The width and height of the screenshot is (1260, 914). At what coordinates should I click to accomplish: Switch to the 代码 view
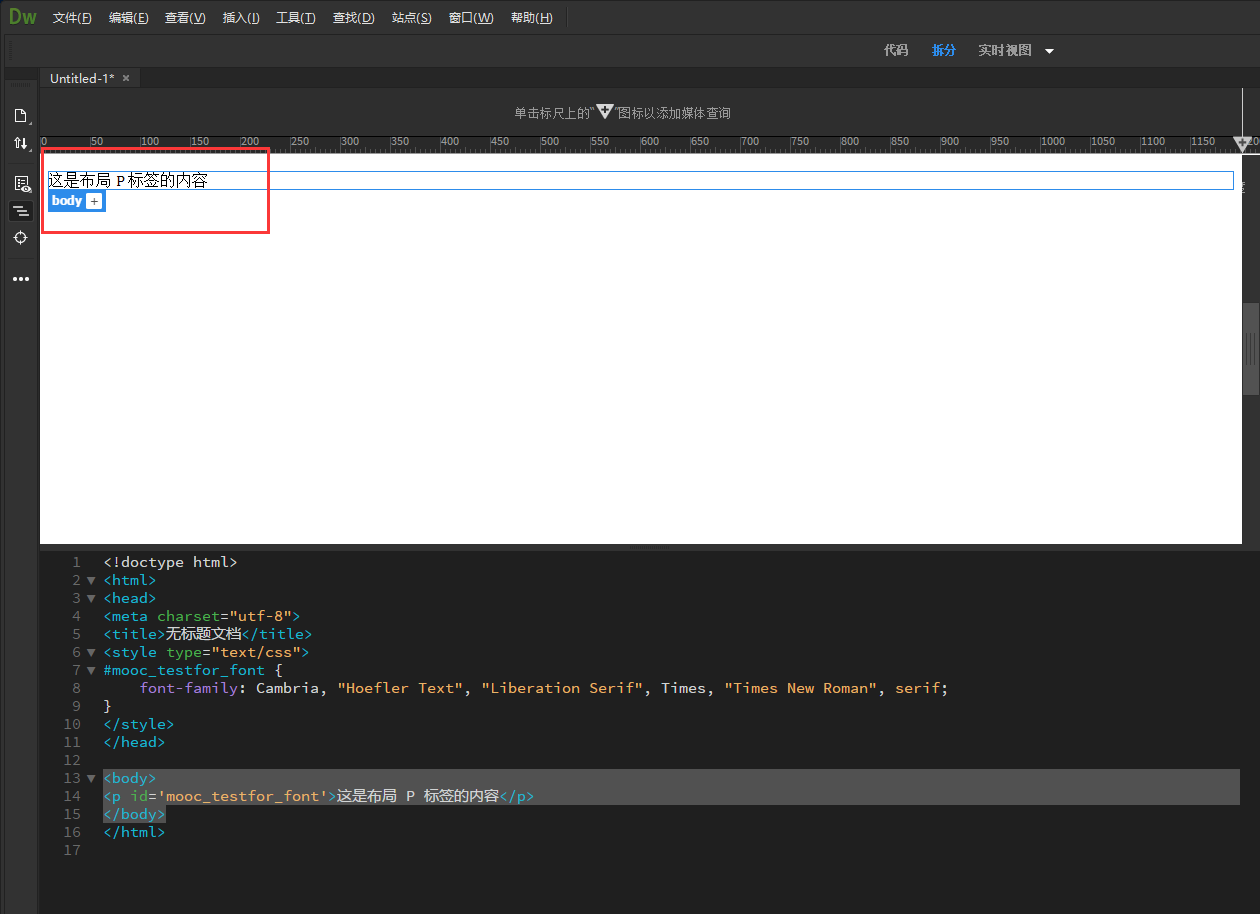tap(896, 50)
